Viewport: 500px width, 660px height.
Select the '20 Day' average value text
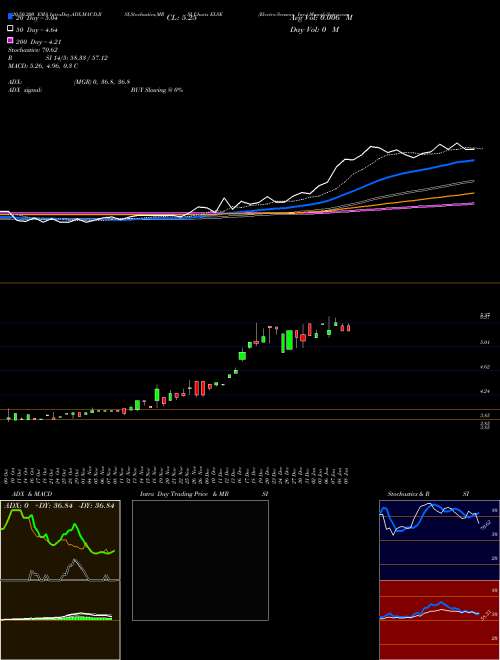(x=36, y=18)
